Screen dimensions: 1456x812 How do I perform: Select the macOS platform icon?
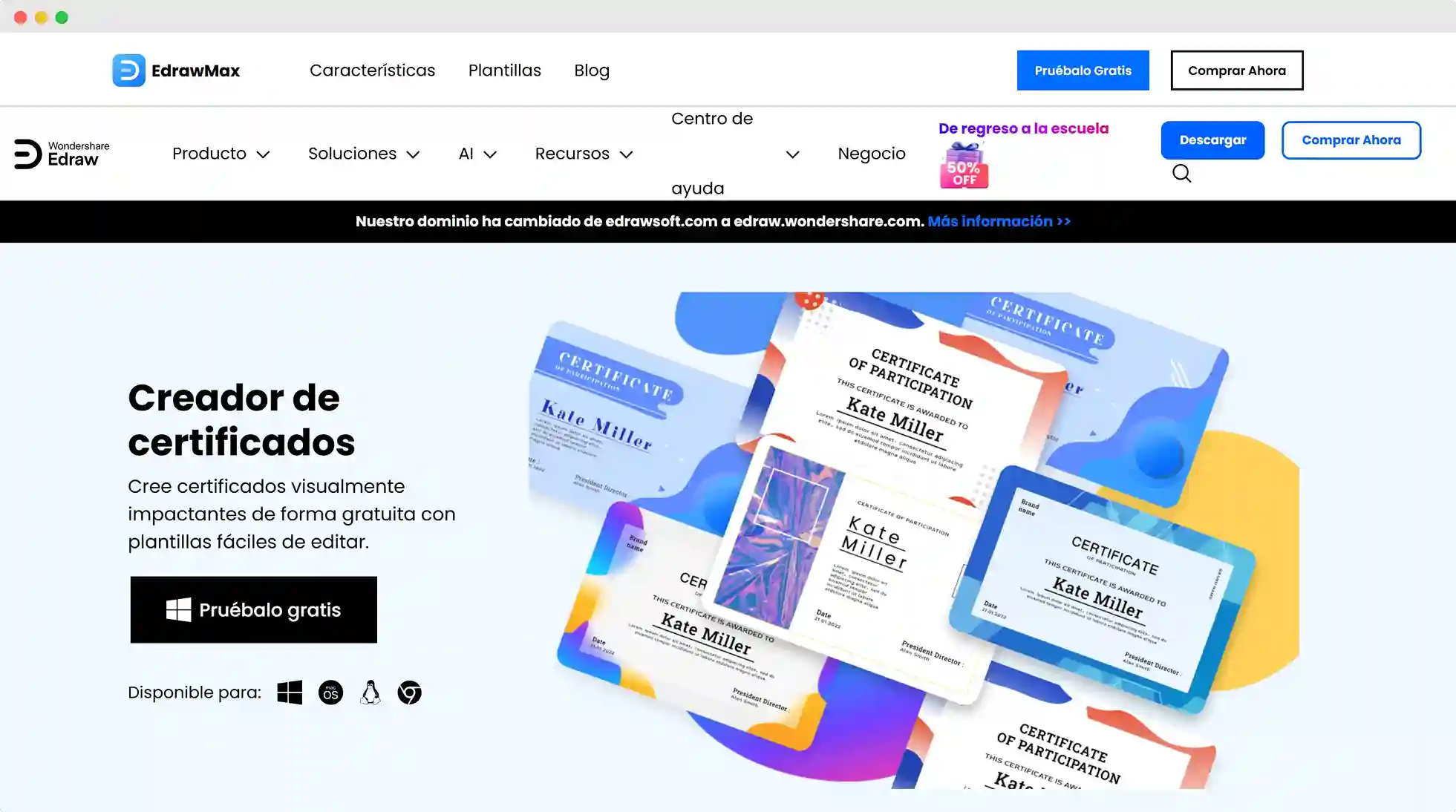point(330,693)
